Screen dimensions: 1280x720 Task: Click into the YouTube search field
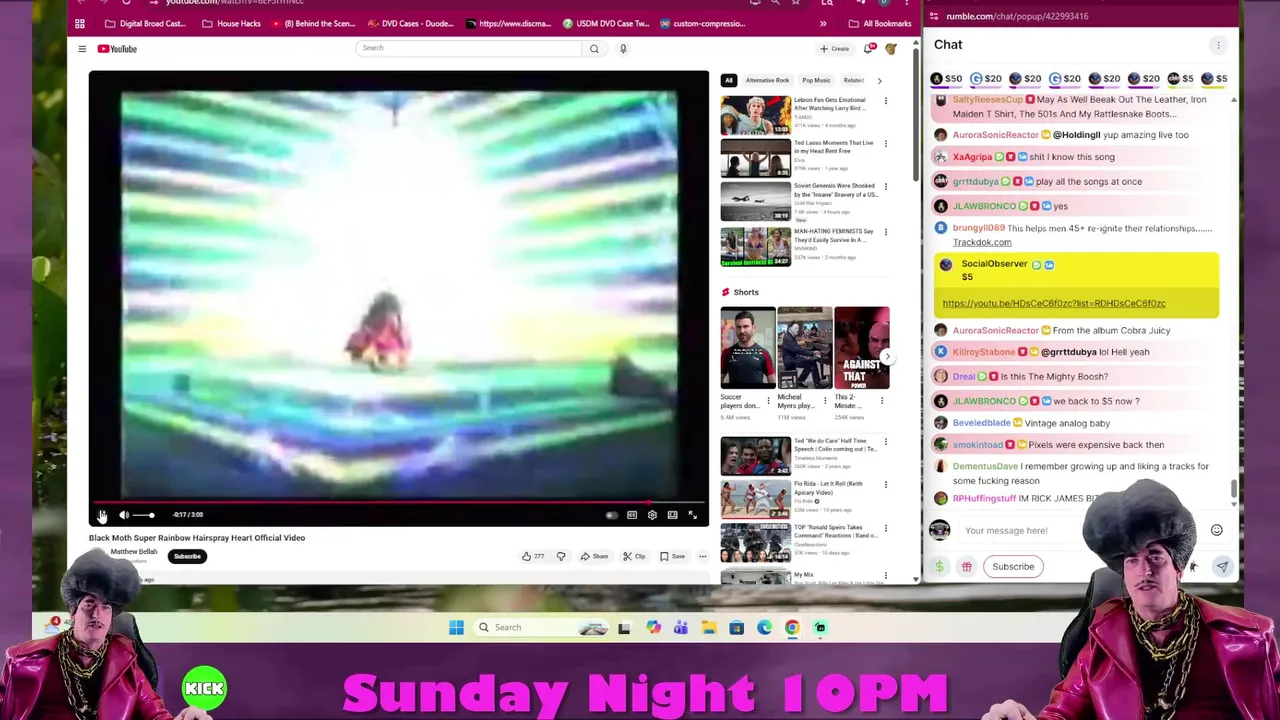click(x=467, y=48)
